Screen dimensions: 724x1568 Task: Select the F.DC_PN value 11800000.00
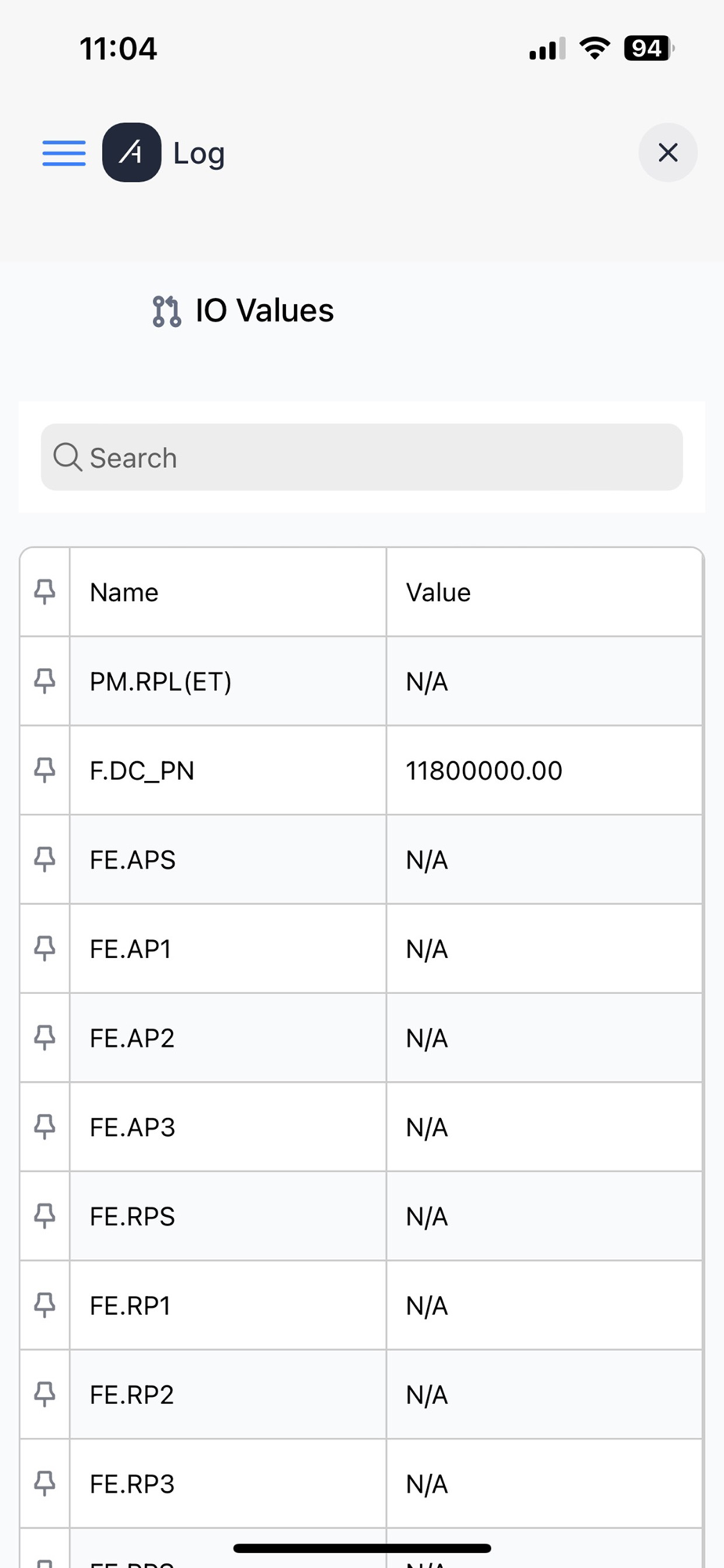click(x=483, y=771)
